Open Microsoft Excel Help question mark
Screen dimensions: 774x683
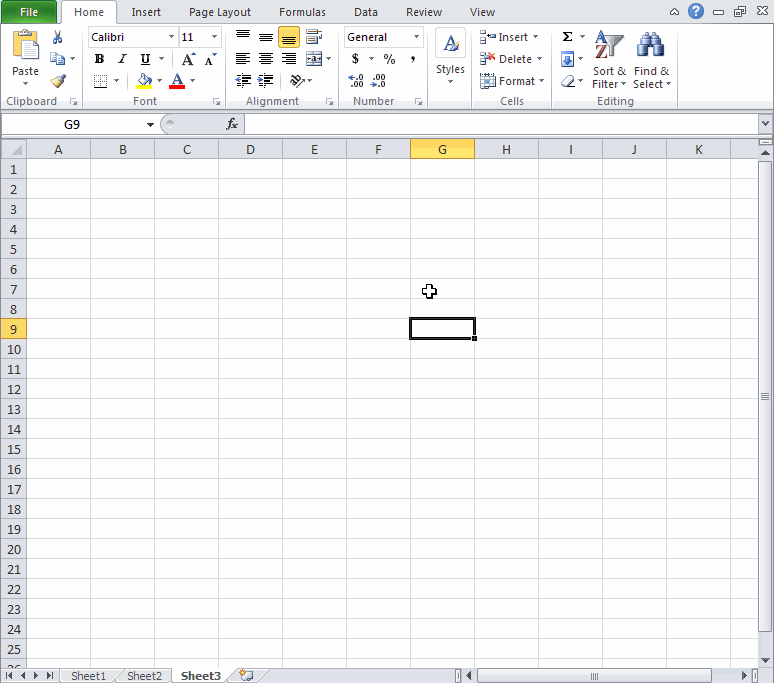point(696,11)
